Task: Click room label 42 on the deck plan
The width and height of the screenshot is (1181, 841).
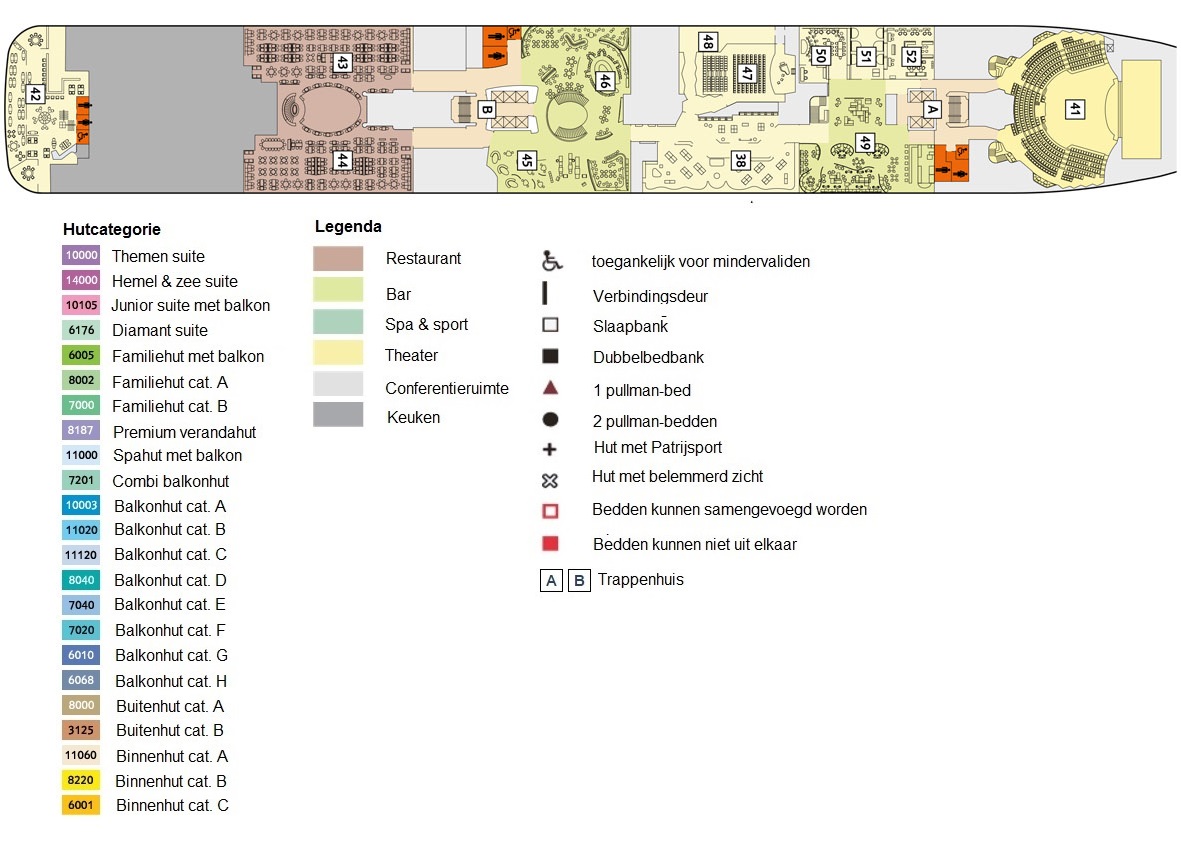Action: coord(35,94)
